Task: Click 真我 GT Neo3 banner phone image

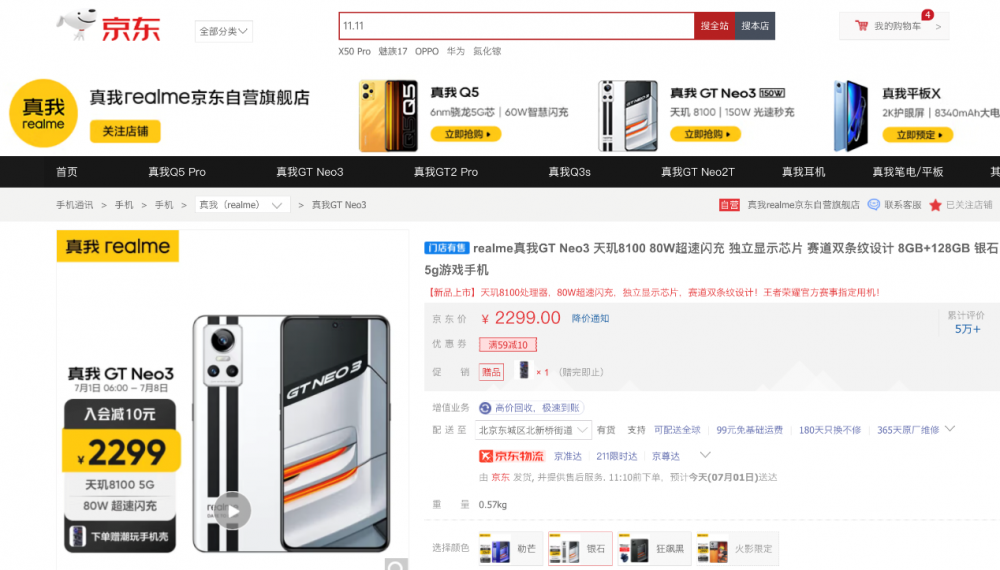Action: [628, 116]
